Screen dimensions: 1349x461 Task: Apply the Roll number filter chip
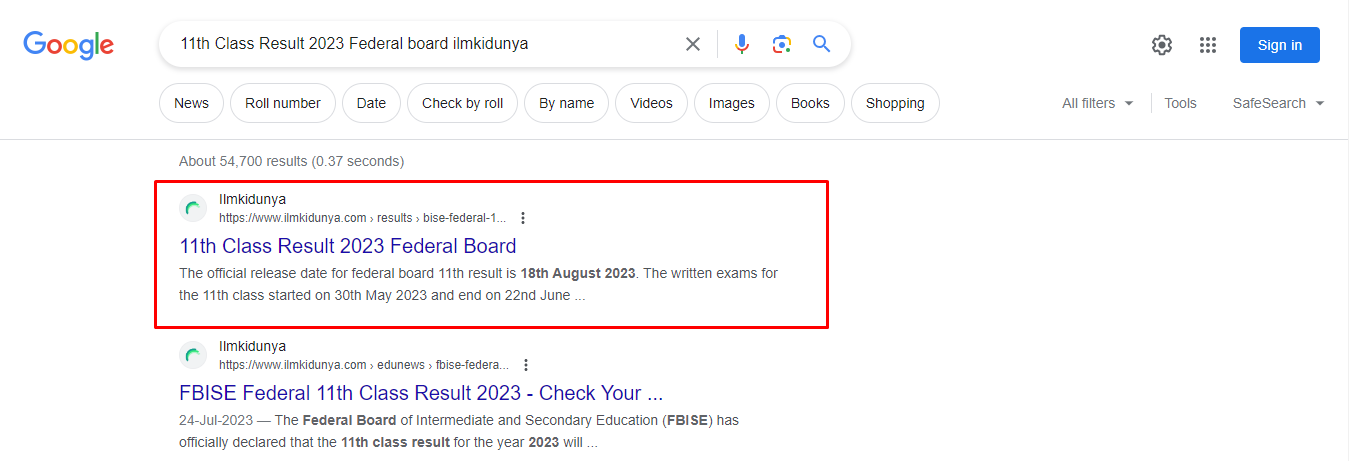pos(283,103)
